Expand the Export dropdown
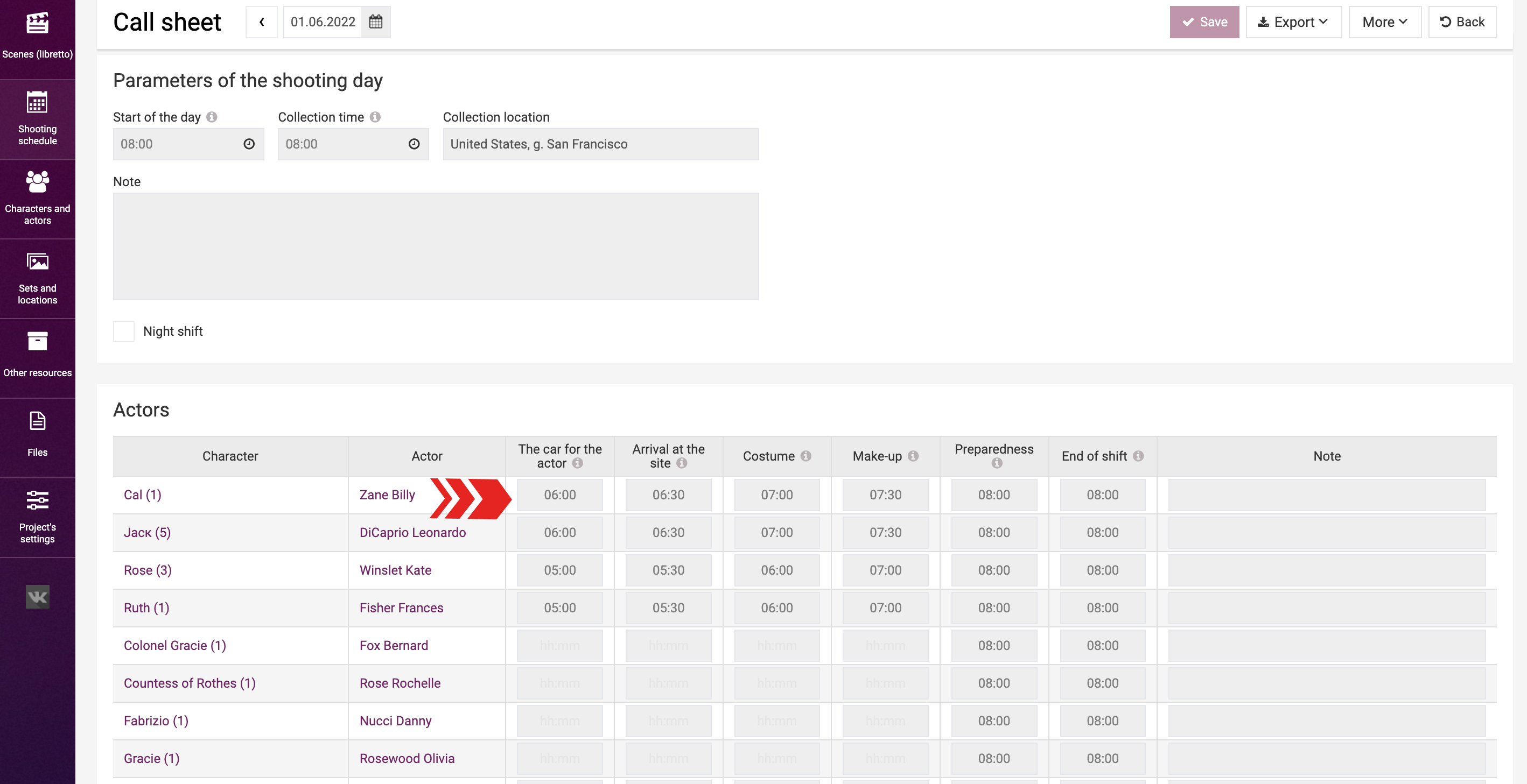Image resolution: width=1527 pixels, height=784 pixels. 1293,22
